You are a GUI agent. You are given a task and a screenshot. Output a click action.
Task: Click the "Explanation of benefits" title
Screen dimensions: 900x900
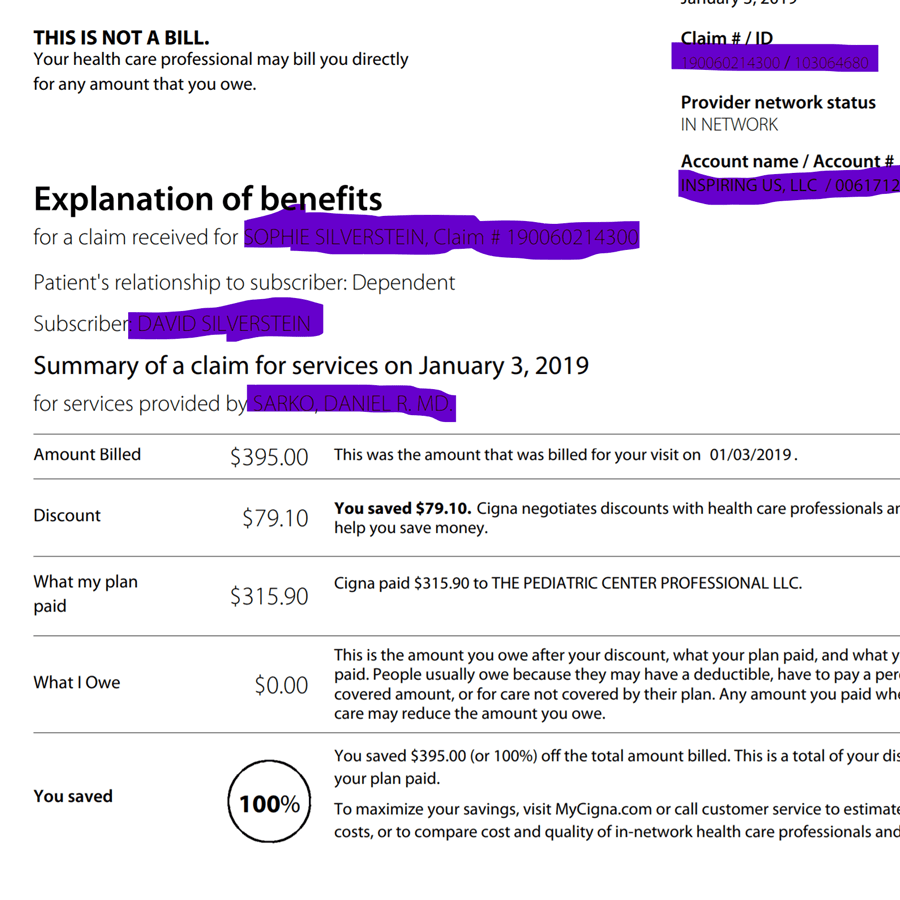(x=207, y=199)
